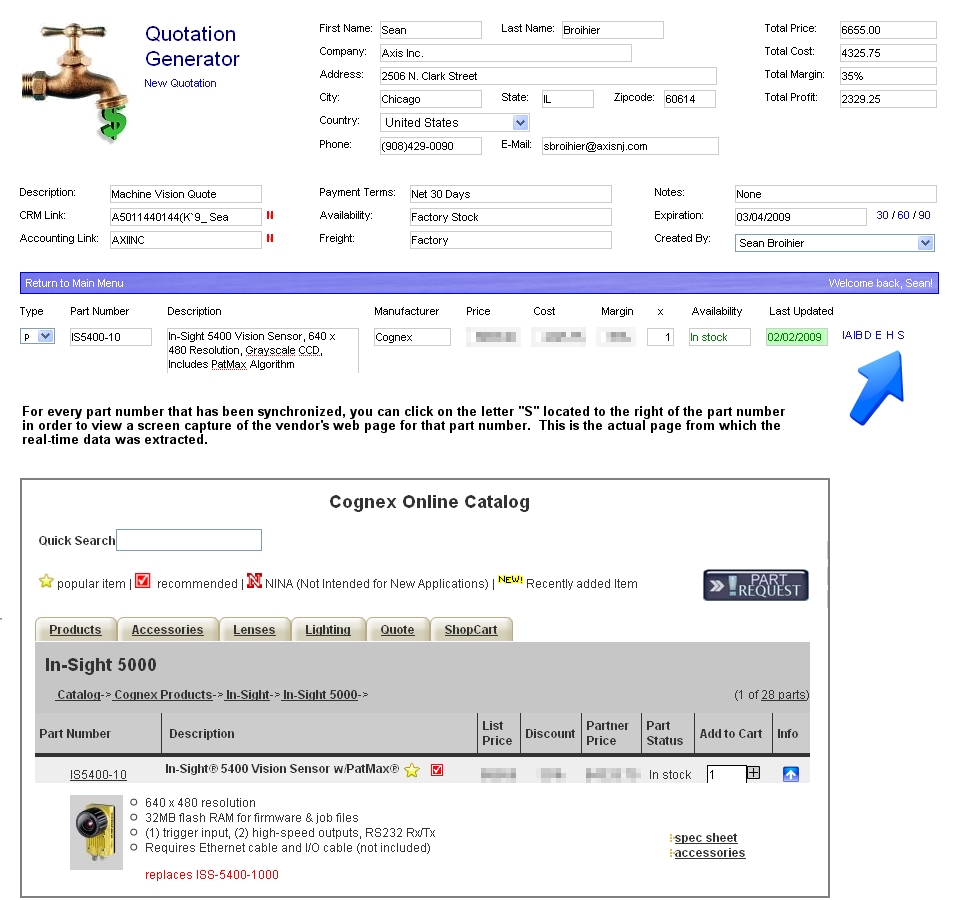Click the red checkmark icon in the catalog legend

tap(143, 580)
